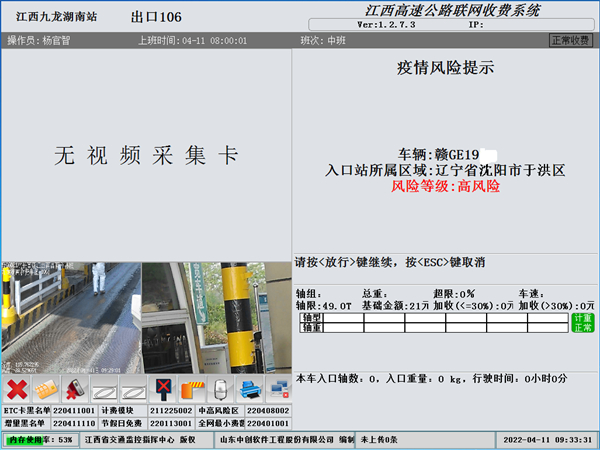The height and width of the screenshot is (450, 600).
Task: Click the card reader device icon
Action: point(75,388)
